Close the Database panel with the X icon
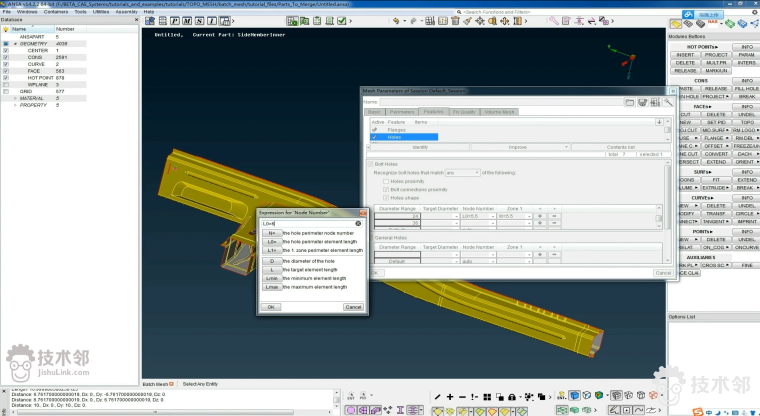 point(137,19)
